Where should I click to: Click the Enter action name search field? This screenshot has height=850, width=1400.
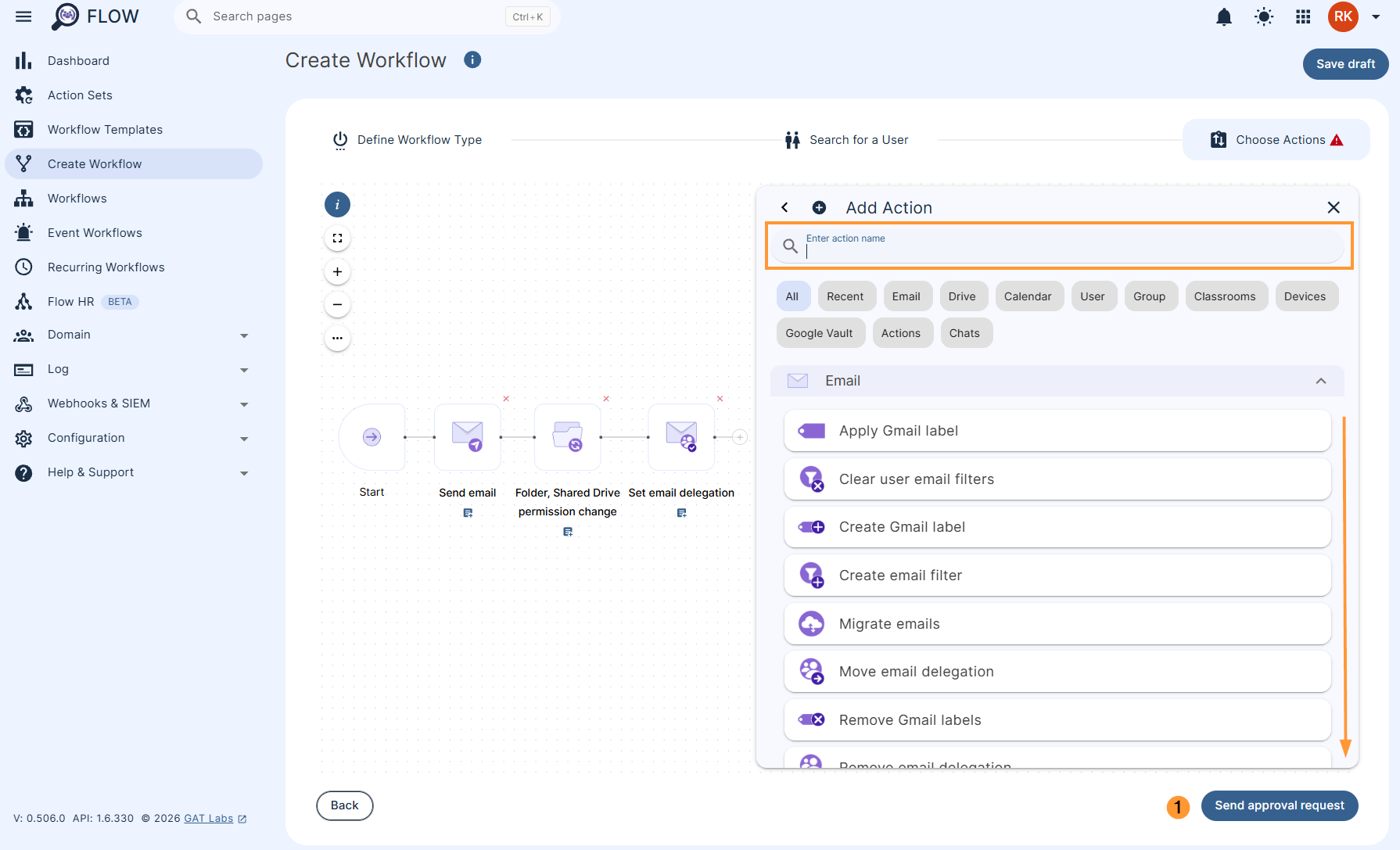(x=1059, y=246)
